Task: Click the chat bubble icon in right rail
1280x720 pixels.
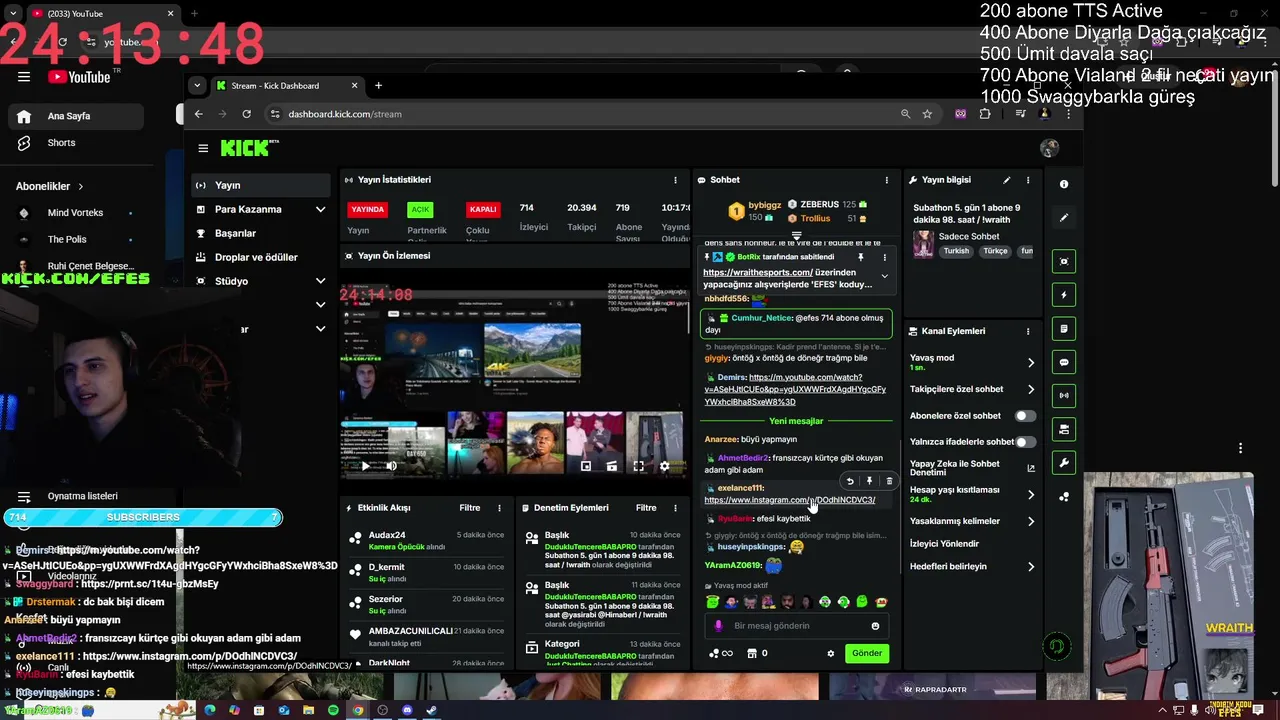Action: tap(1064, 362)
